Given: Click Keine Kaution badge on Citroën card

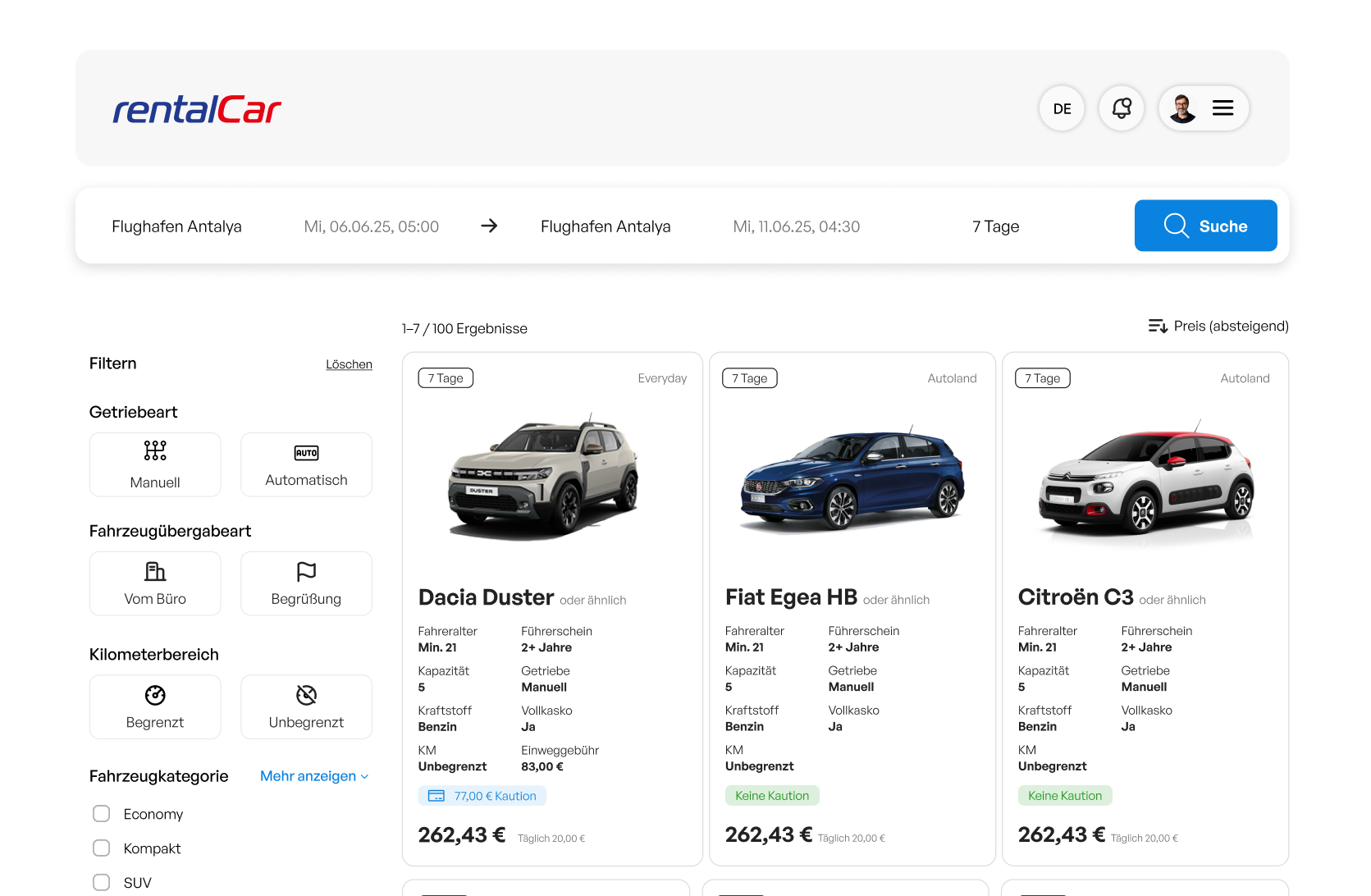Looking at the screenshot, I should tap(1065, 796).
